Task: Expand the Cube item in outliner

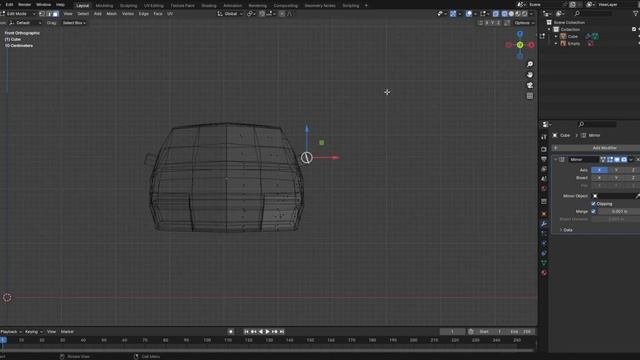Action: point(556,36)
